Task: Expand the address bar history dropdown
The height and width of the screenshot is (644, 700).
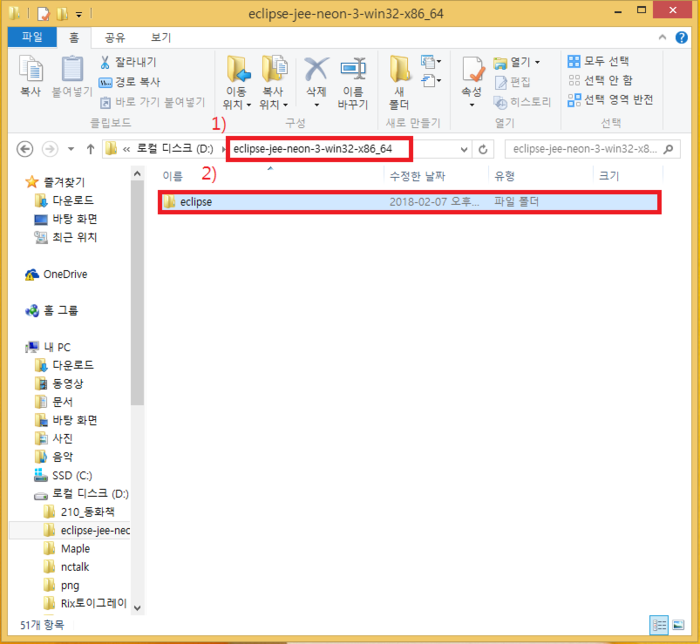Action: coord(464,149)
